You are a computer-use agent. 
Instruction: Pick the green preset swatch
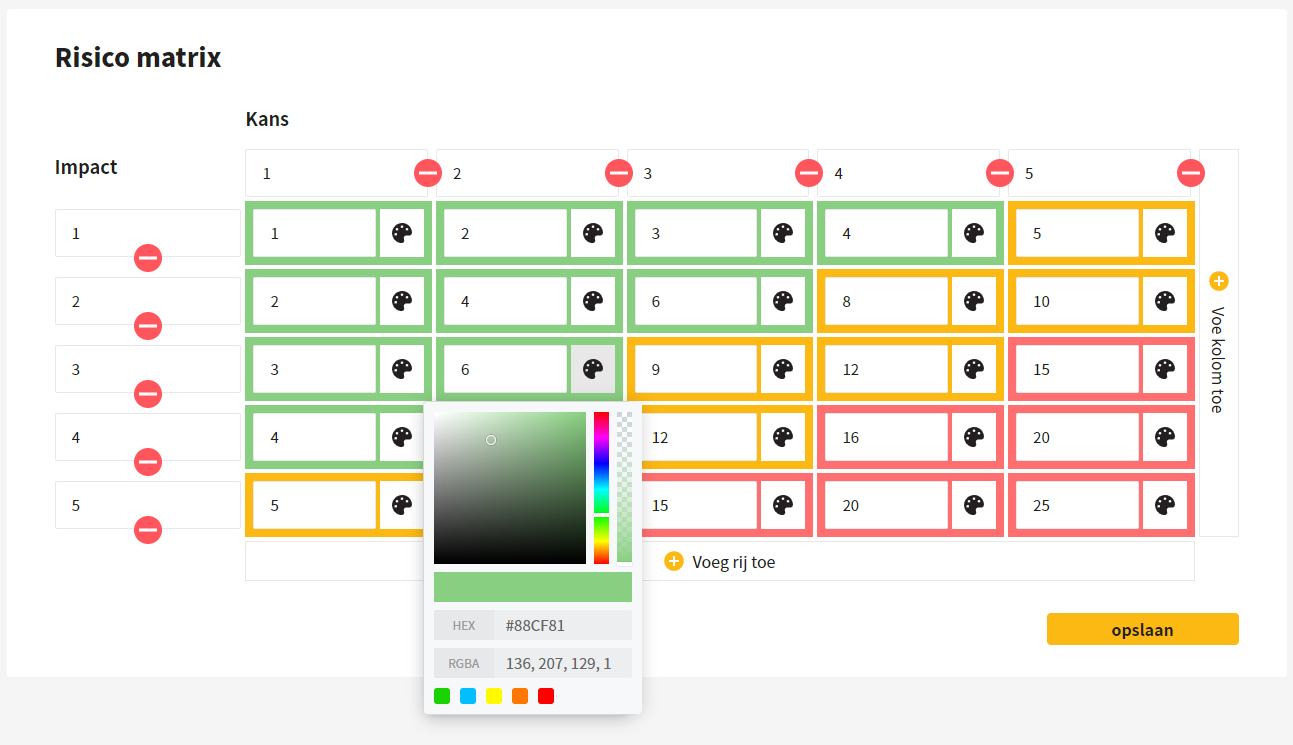442,696
